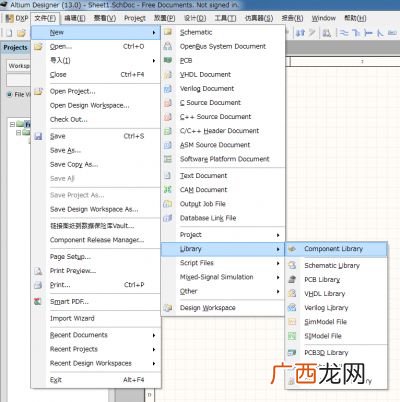Open the Window menu
This screenshot has height=402, width=400.
pyautogui.click(x=323, y=18)
